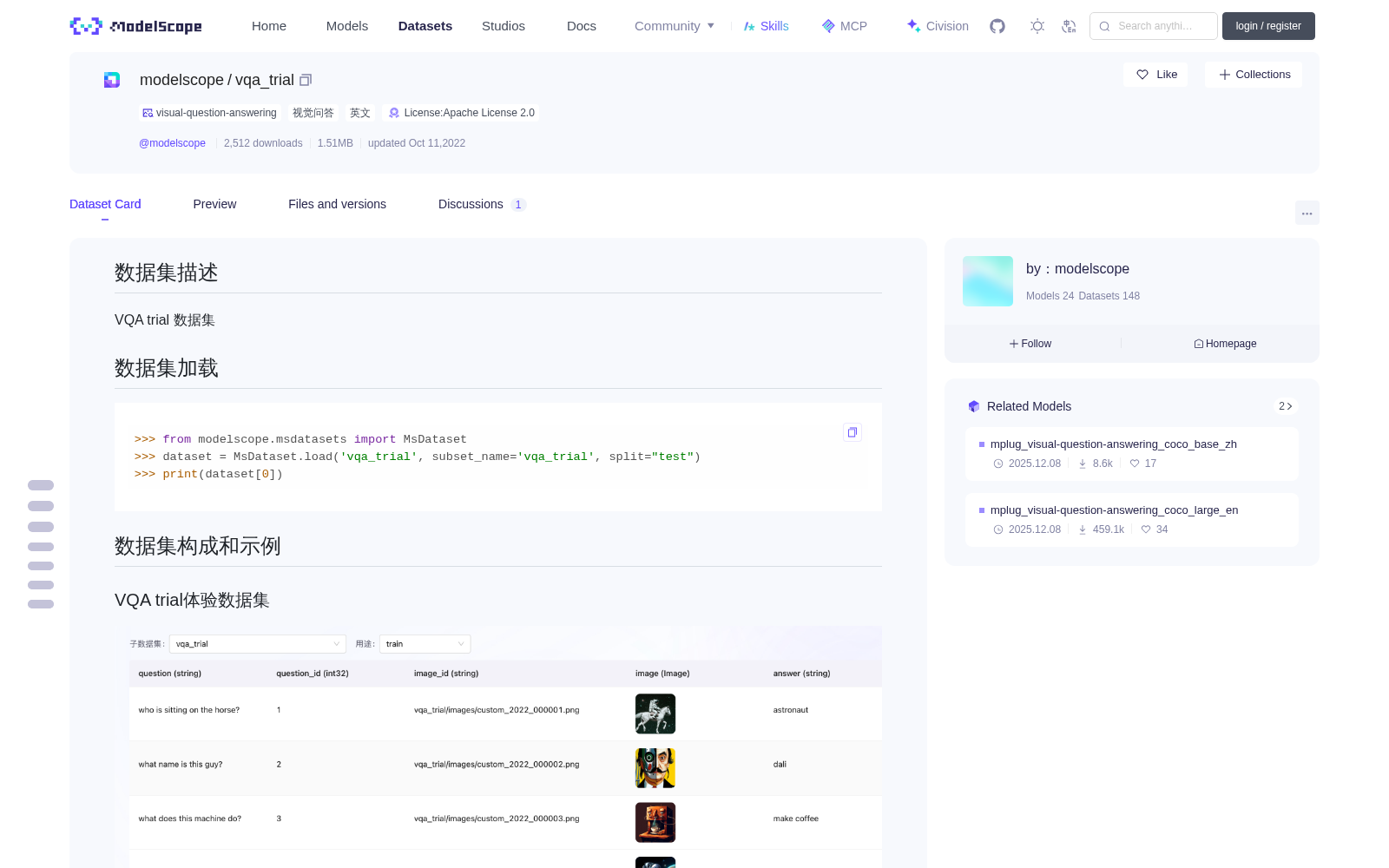
Task: Click "what does this machine do?" cell
Action: (x=190, y=819)
